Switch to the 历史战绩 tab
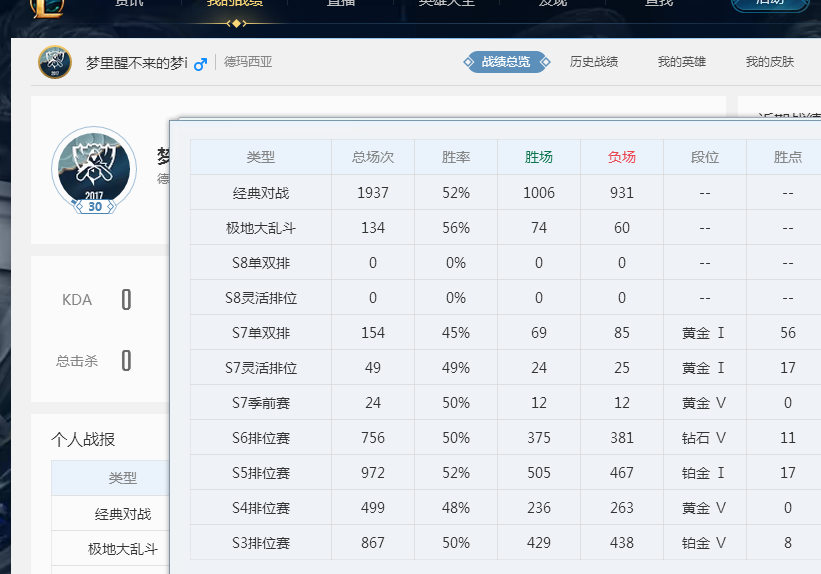821x574 pixels. [594, 62]
